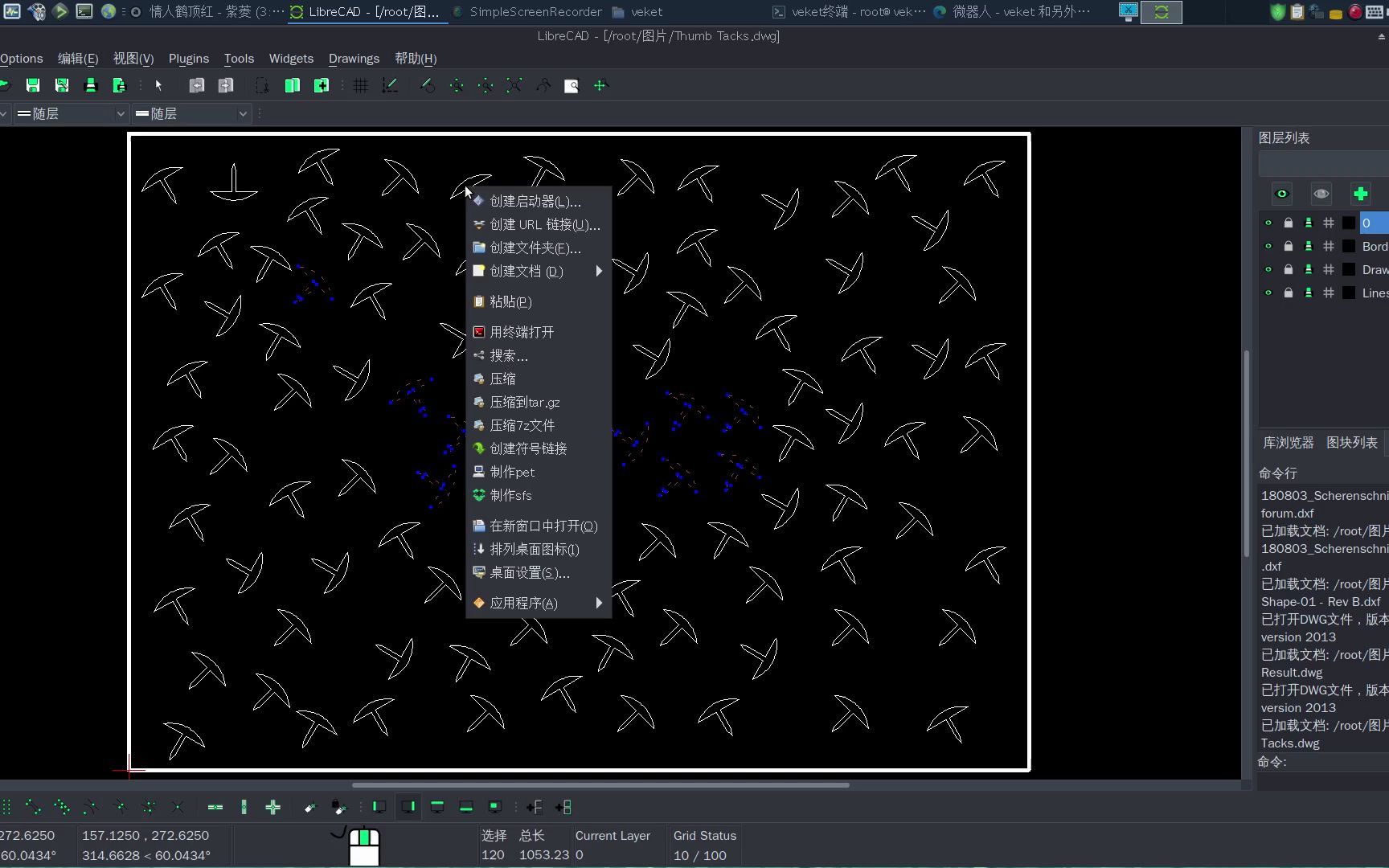
Task: Click color swatch of Lines layer
Action: 1349,293
